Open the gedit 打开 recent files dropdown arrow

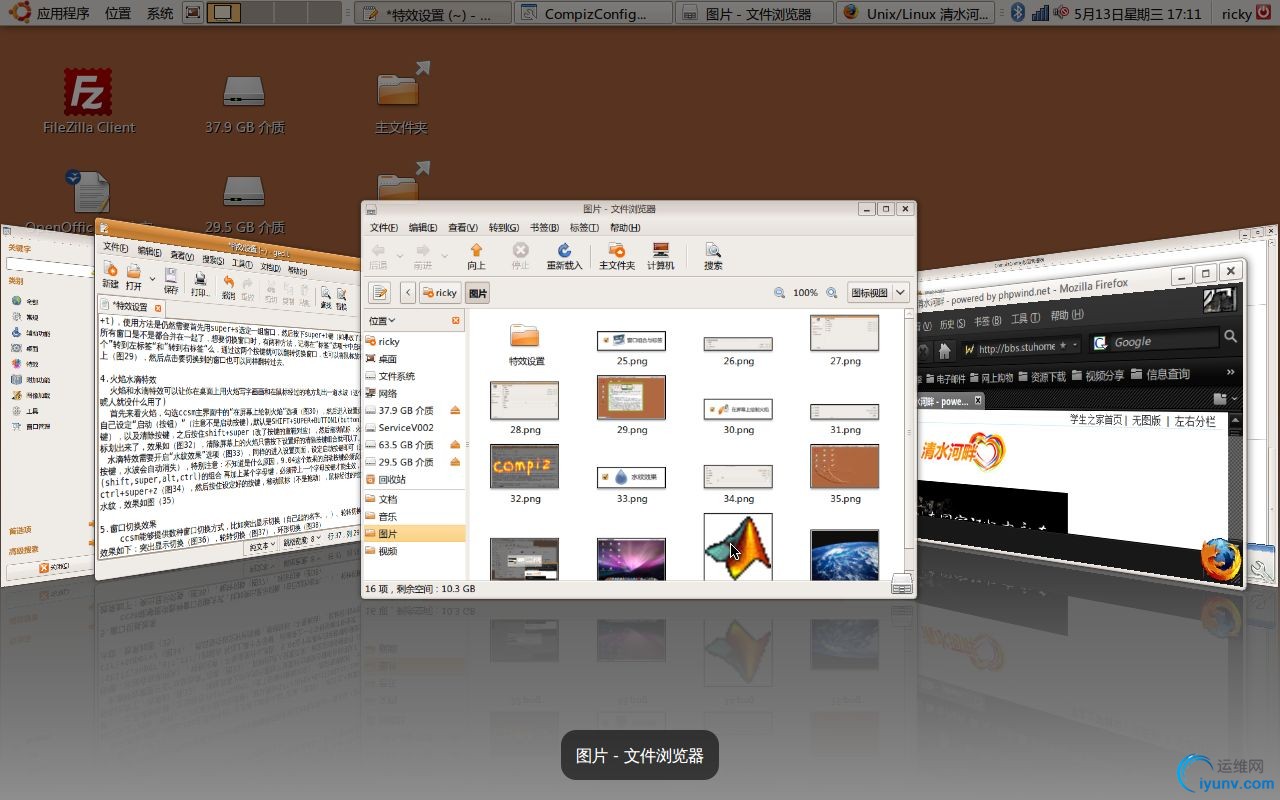[153, 279]
